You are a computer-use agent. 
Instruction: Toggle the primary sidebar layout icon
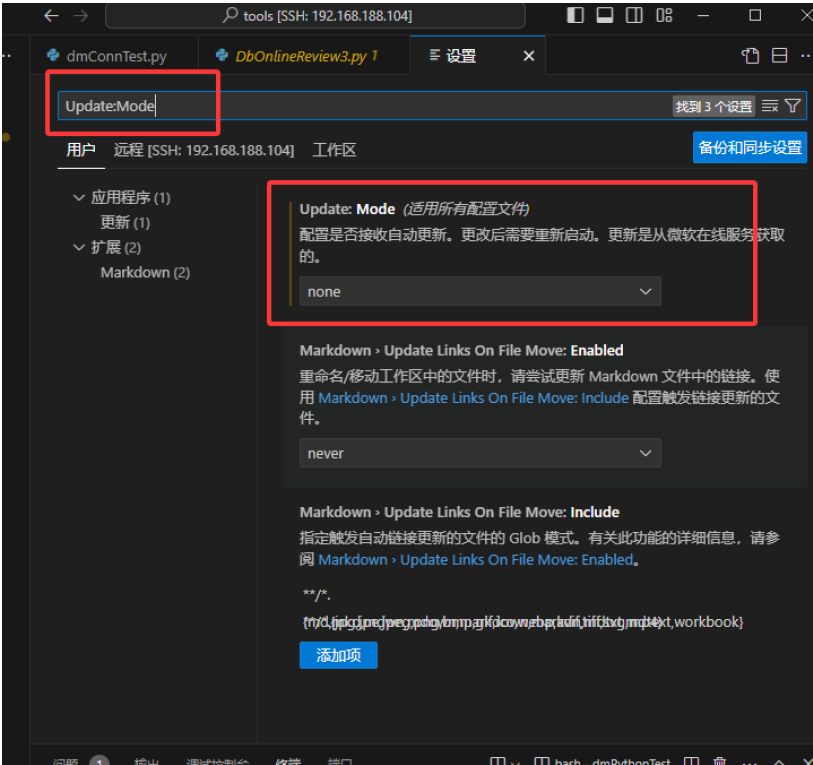pos(575,15)
